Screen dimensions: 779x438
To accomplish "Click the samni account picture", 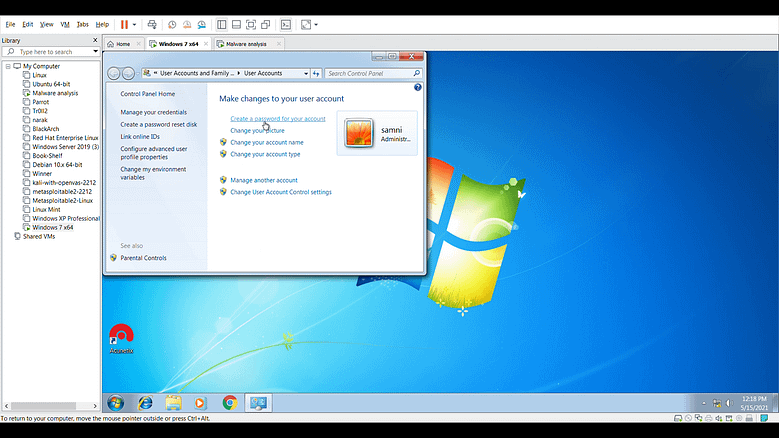I will point(359,133).
